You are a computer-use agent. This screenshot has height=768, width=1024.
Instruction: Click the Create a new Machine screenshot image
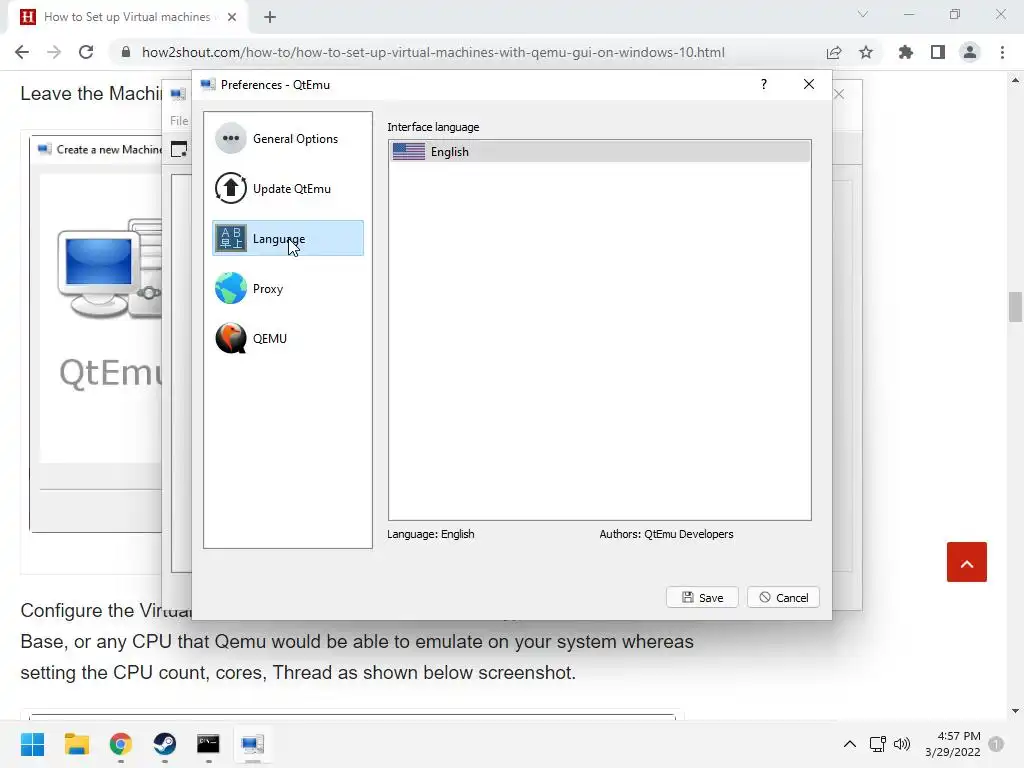click(x=96, y=335)
